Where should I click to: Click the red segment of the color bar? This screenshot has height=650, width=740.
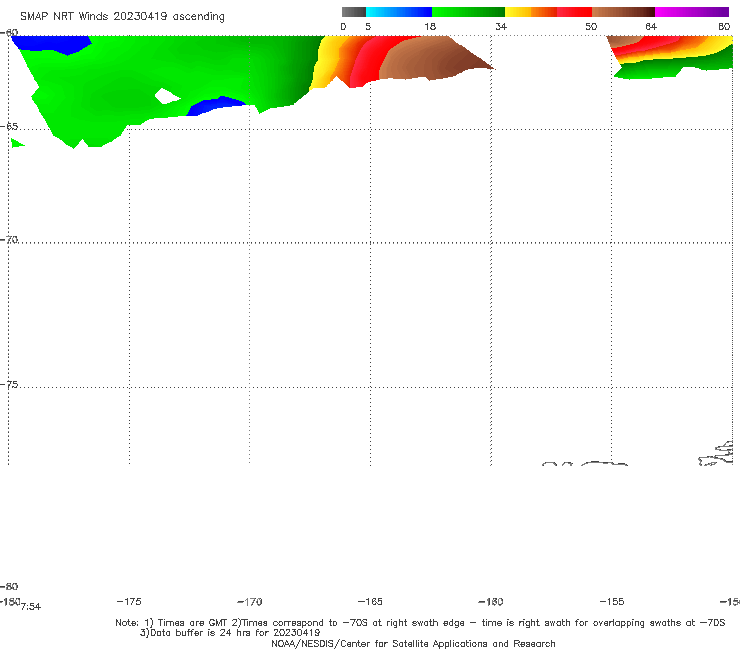coord(574,12)
